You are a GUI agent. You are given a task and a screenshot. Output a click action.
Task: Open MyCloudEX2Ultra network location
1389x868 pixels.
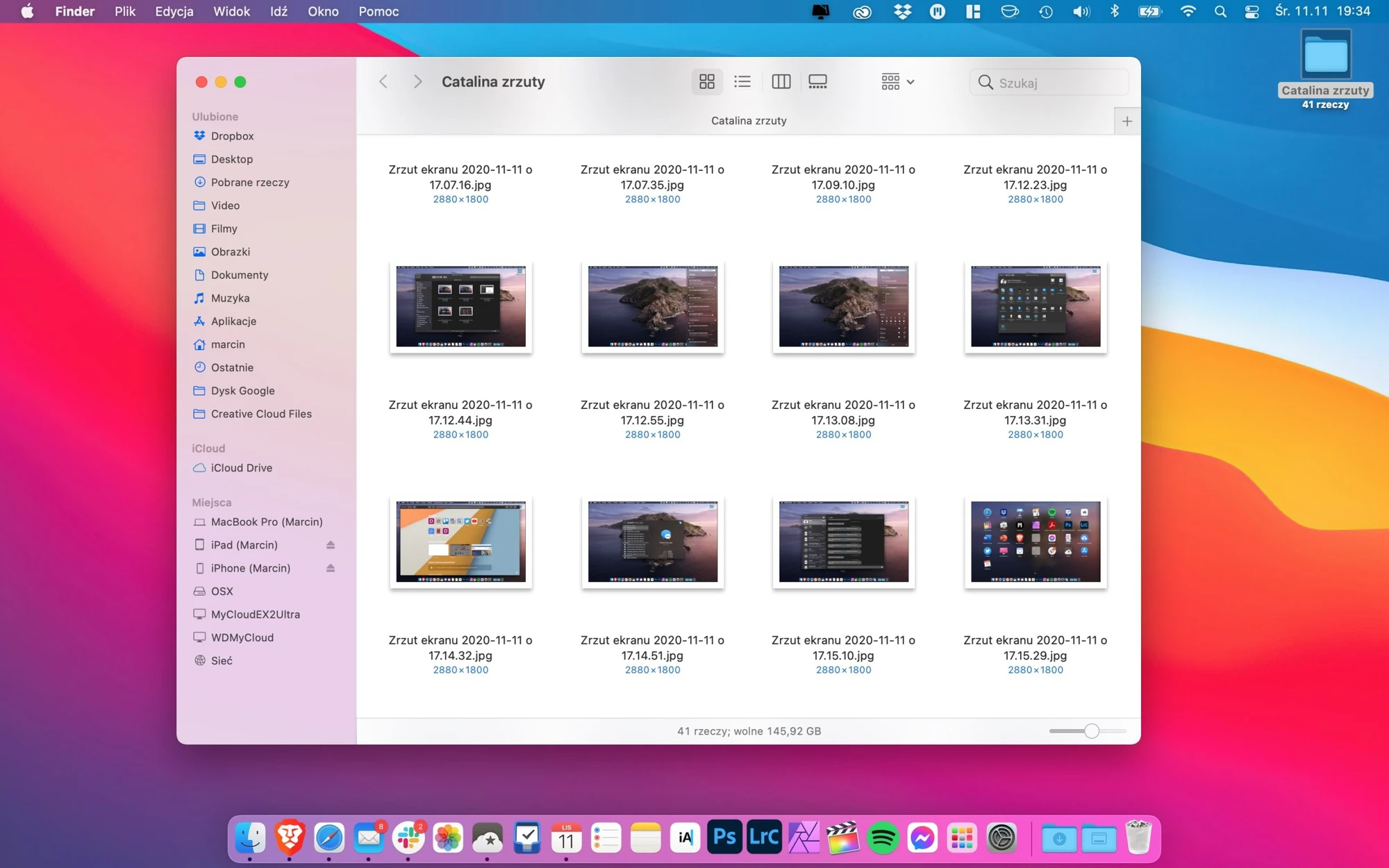click(x=255, y=615)
